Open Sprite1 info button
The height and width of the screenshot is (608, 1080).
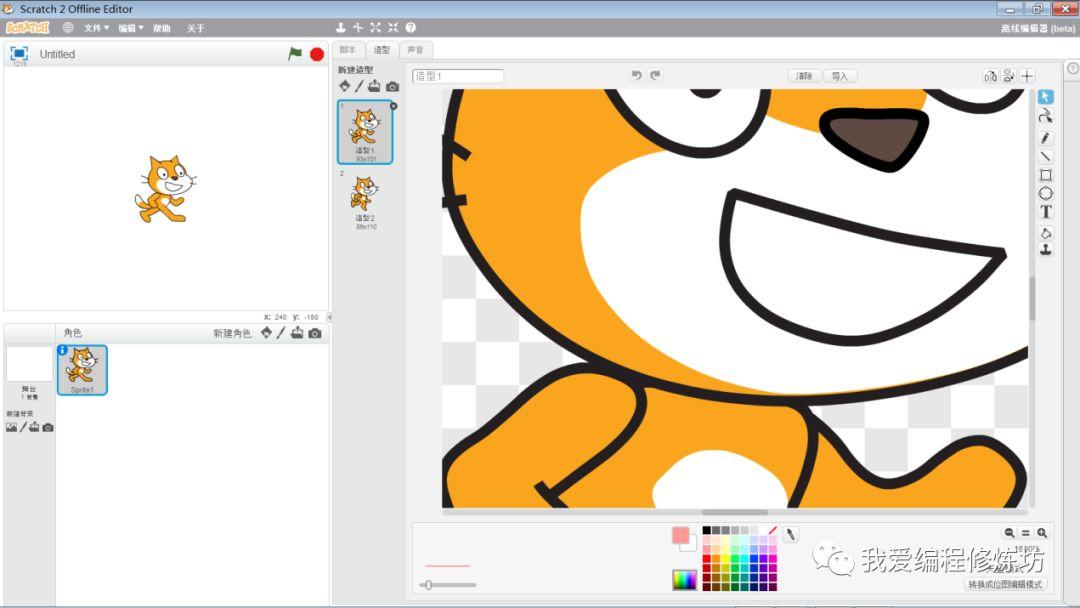tap(63, 350)
